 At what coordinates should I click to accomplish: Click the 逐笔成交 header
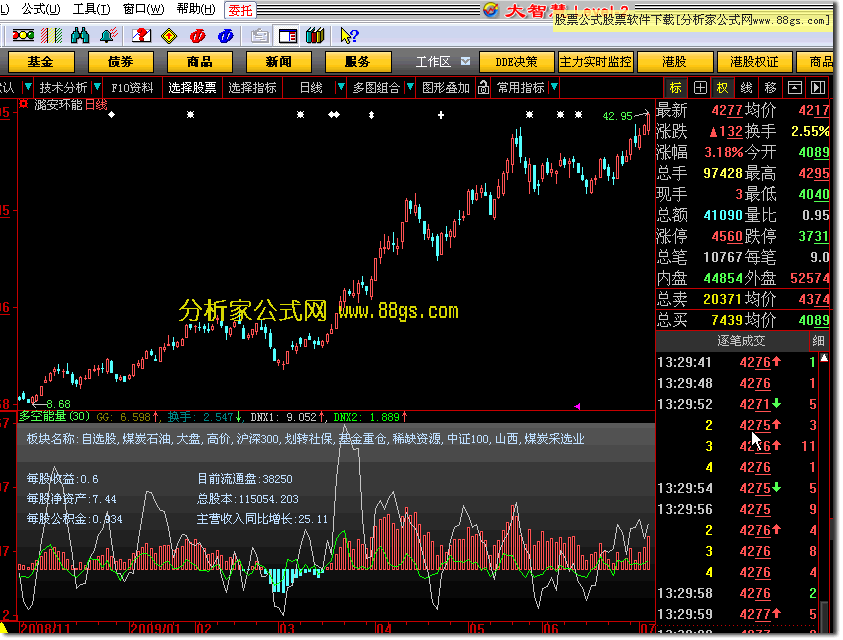point(741,341)
